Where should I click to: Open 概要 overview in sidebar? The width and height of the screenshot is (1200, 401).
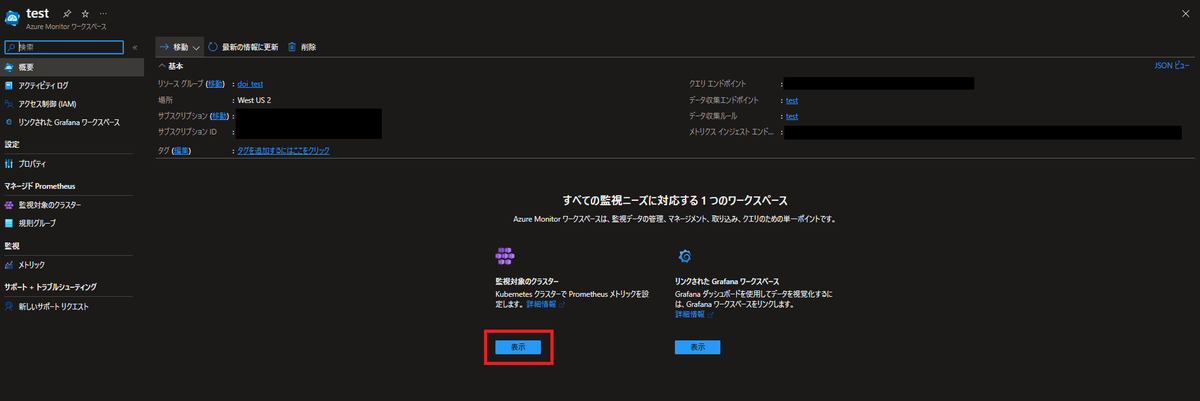click(x=71, y=67)
